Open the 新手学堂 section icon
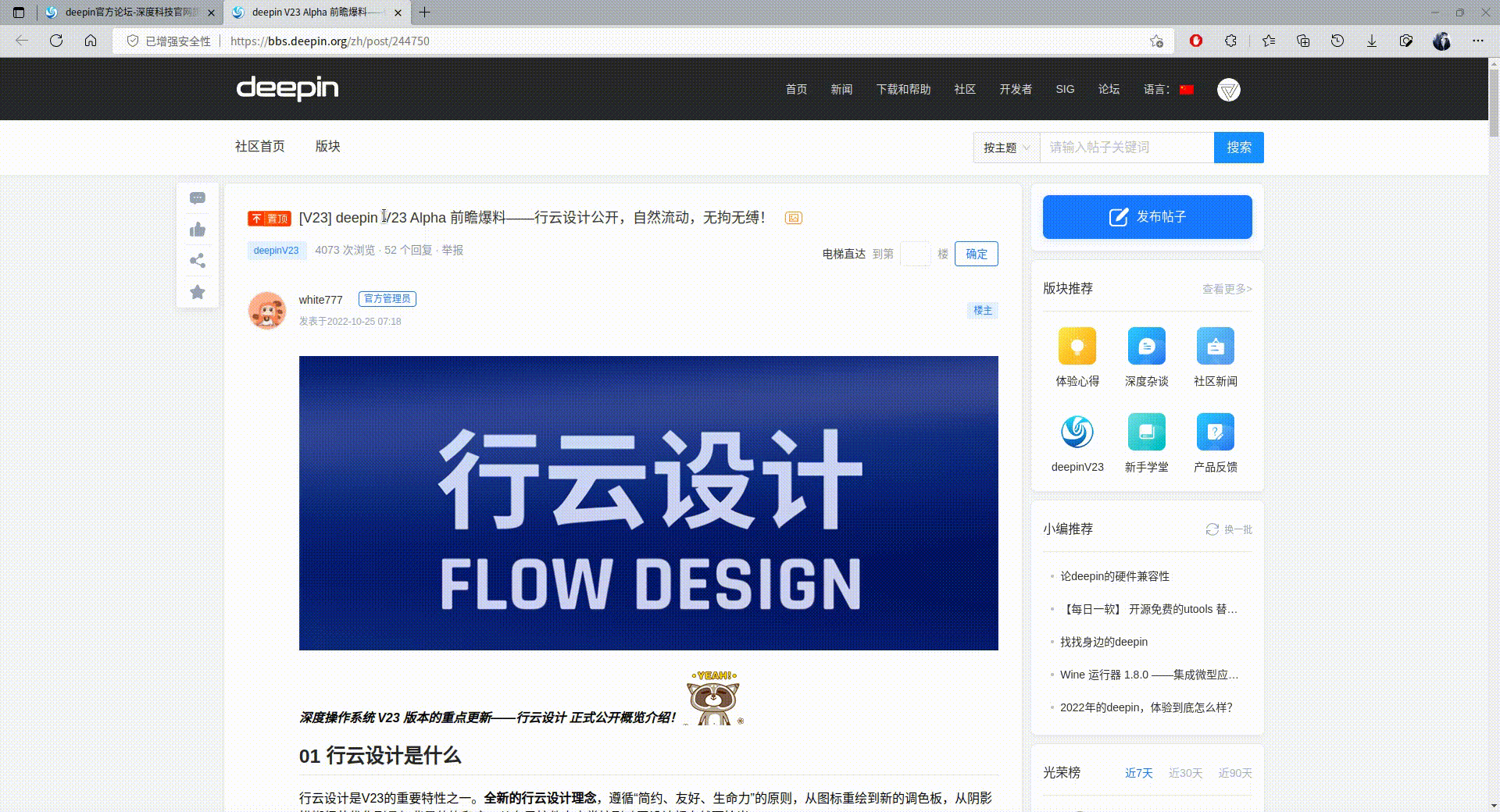Image resolution: width=1500 pixels, height=812 pixels. point(1146,433)
